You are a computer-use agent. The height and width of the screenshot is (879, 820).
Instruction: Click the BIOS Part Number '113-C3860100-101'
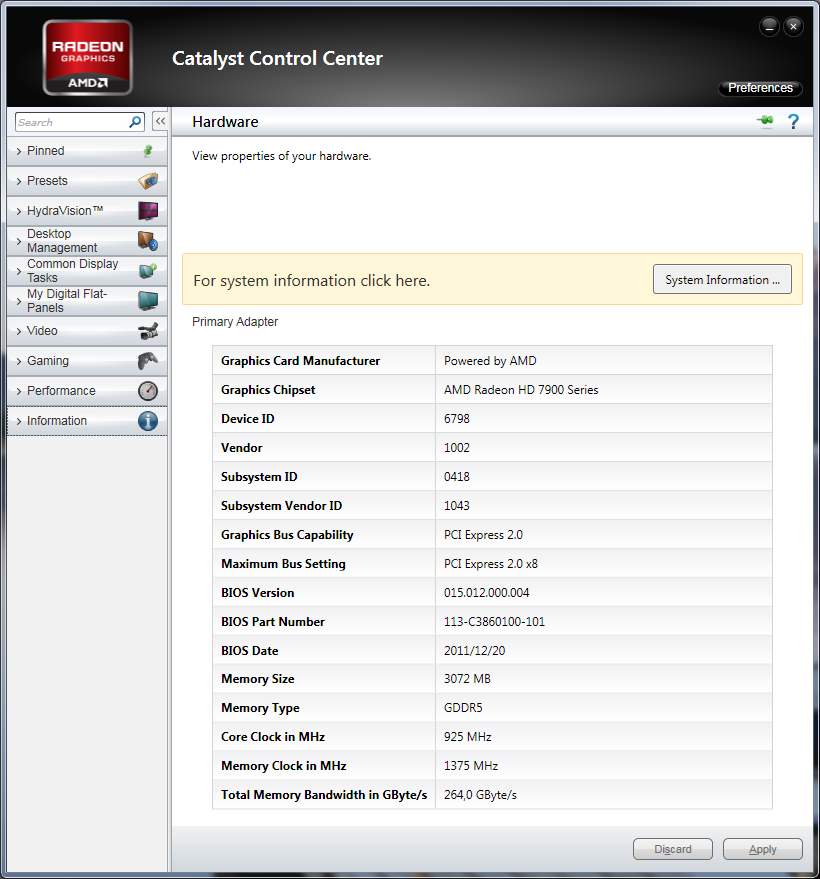[494, 622]
